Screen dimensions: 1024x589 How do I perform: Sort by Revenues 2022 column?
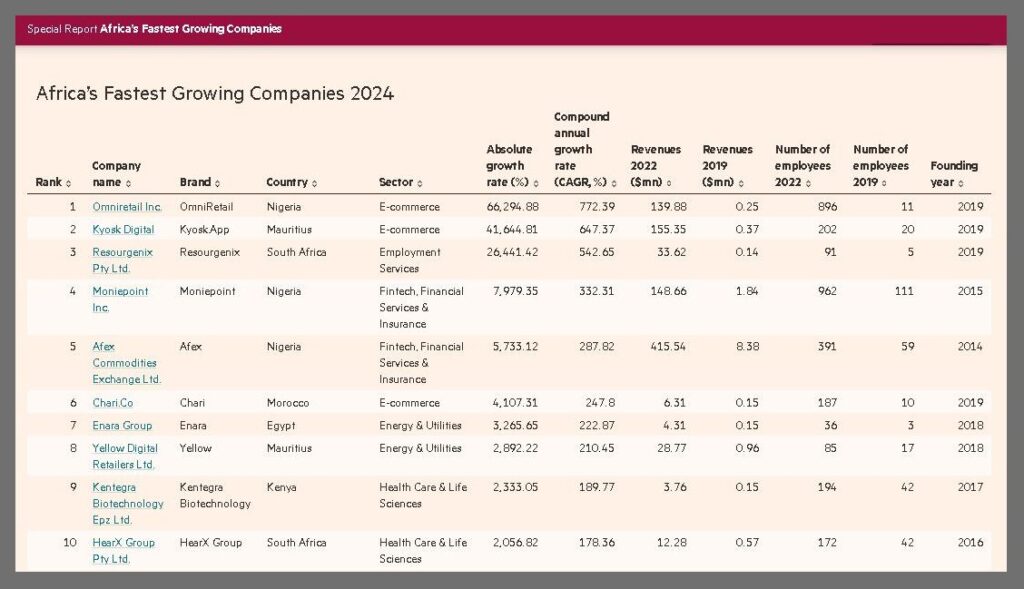[x=668, y=183]
